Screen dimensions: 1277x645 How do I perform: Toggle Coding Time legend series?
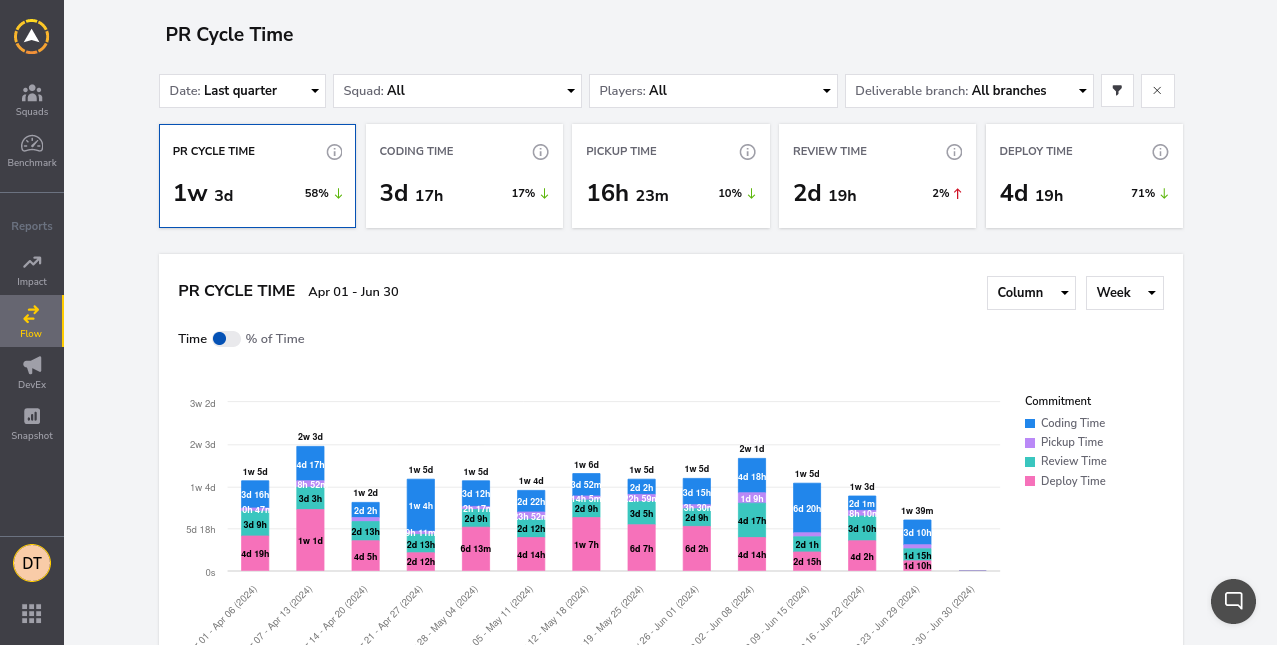pos(1065,423)
